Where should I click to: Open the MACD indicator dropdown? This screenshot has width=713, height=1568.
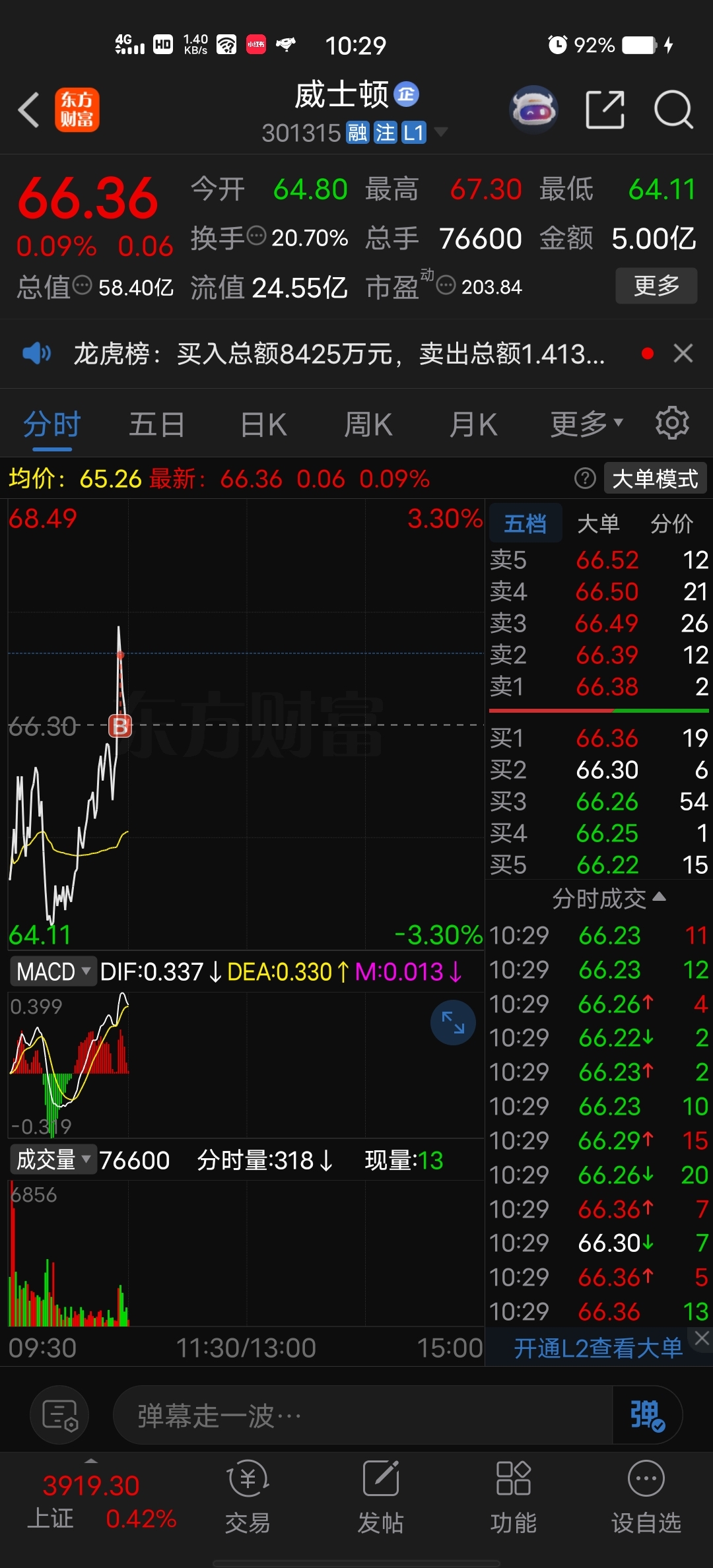point(53,971)
